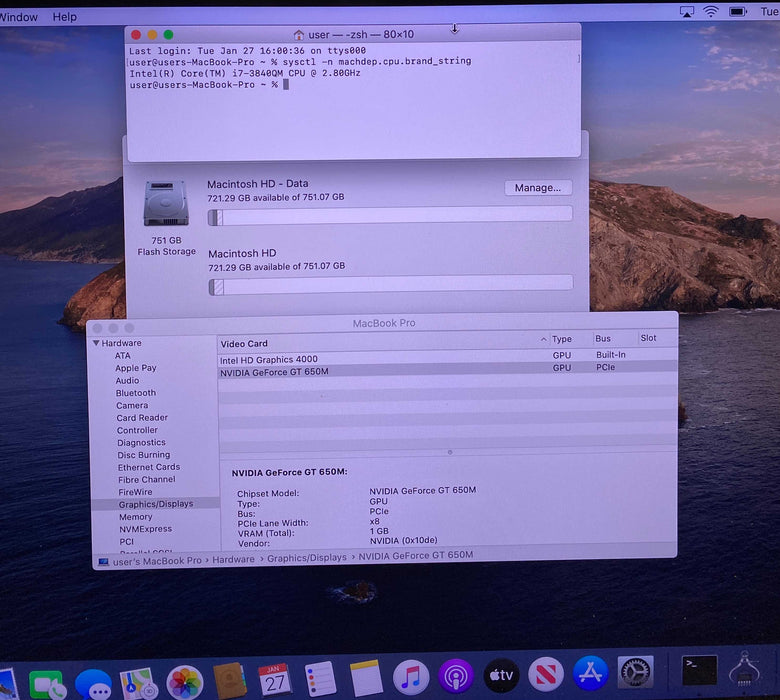Collapse the Hardware tree section
This screenshot has width=780, height=700.
pyautogui.click(x=96, y=343)
